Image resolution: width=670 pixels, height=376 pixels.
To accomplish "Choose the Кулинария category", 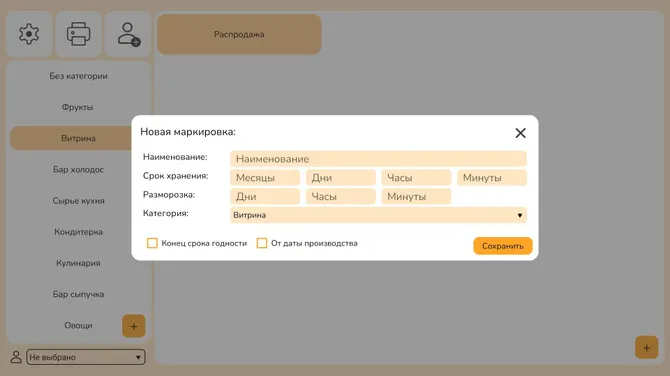I will point(78,263).
